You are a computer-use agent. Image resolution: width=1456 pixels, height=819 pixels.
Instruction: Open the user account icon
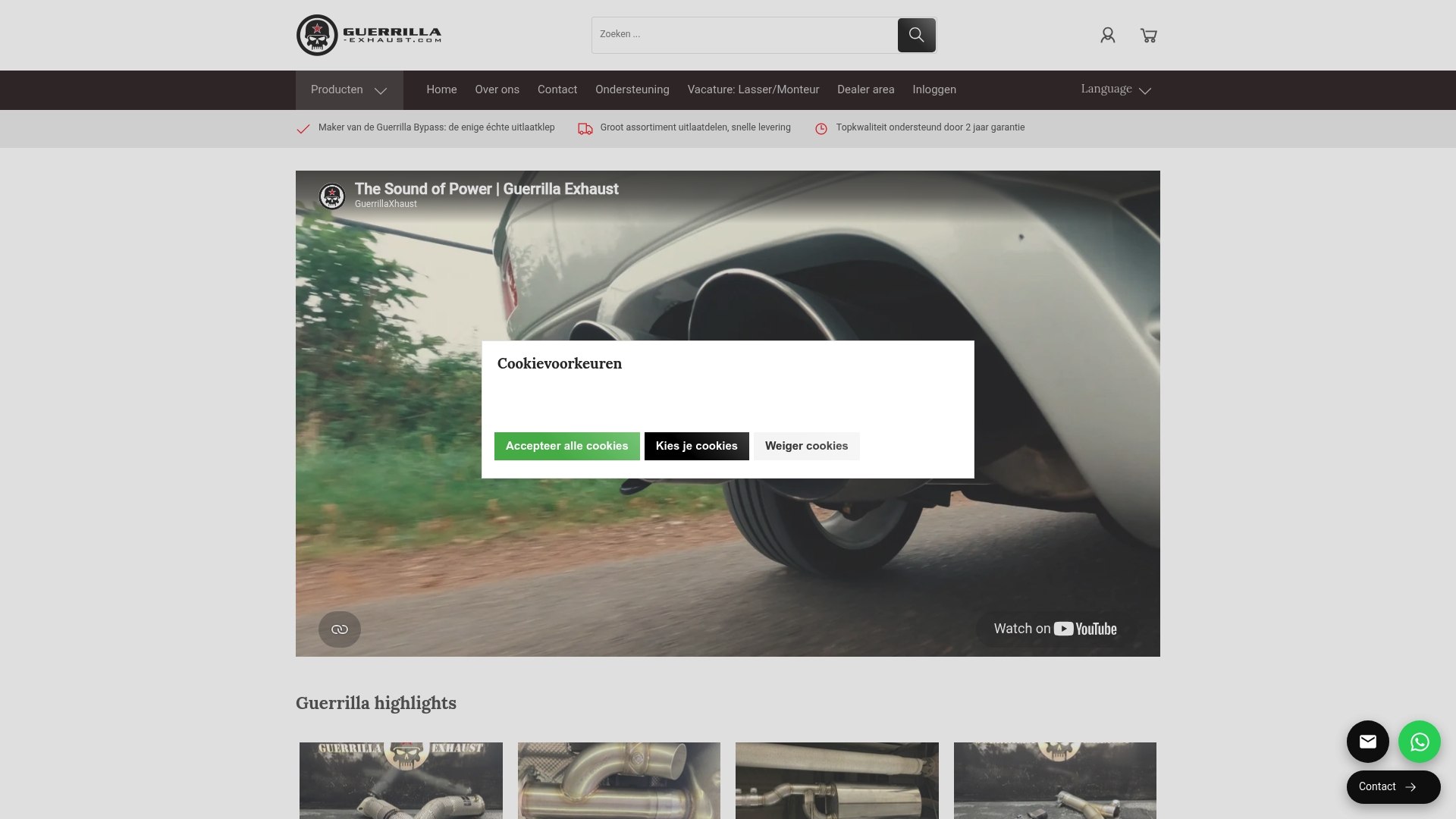click(1108, 35)
